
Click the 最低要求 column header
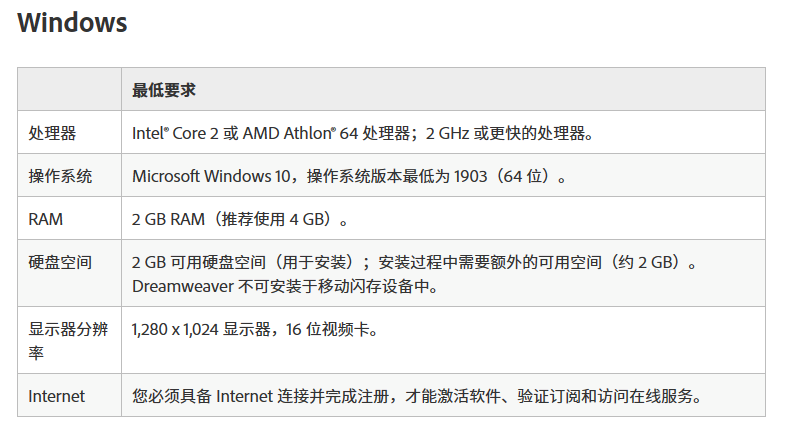pos(164,90)
